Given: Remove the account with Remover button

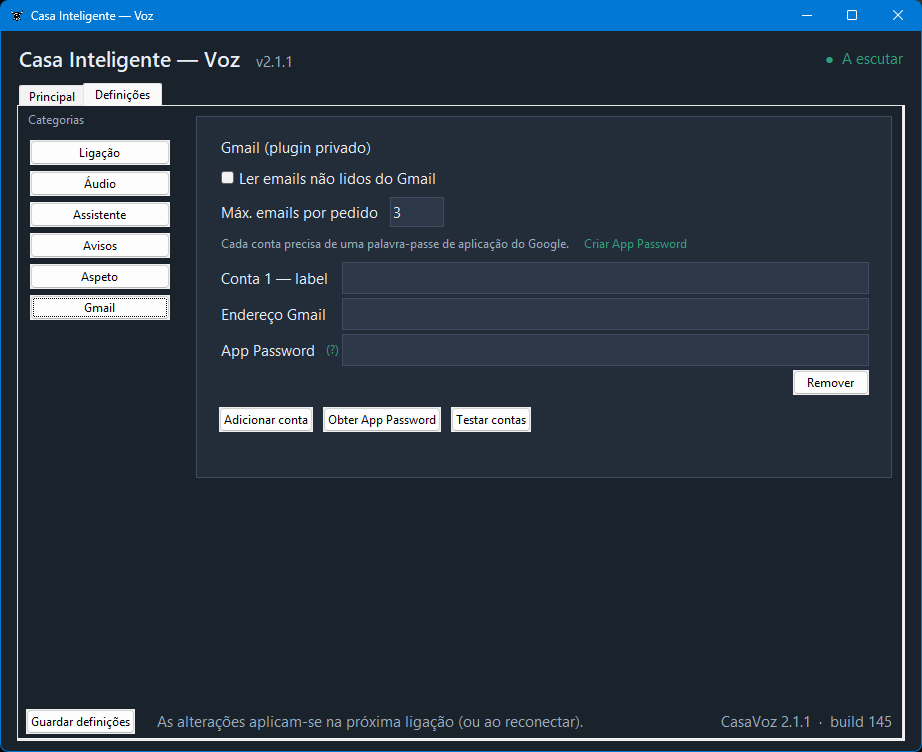Looking at the screenshot, I should 830,383.
